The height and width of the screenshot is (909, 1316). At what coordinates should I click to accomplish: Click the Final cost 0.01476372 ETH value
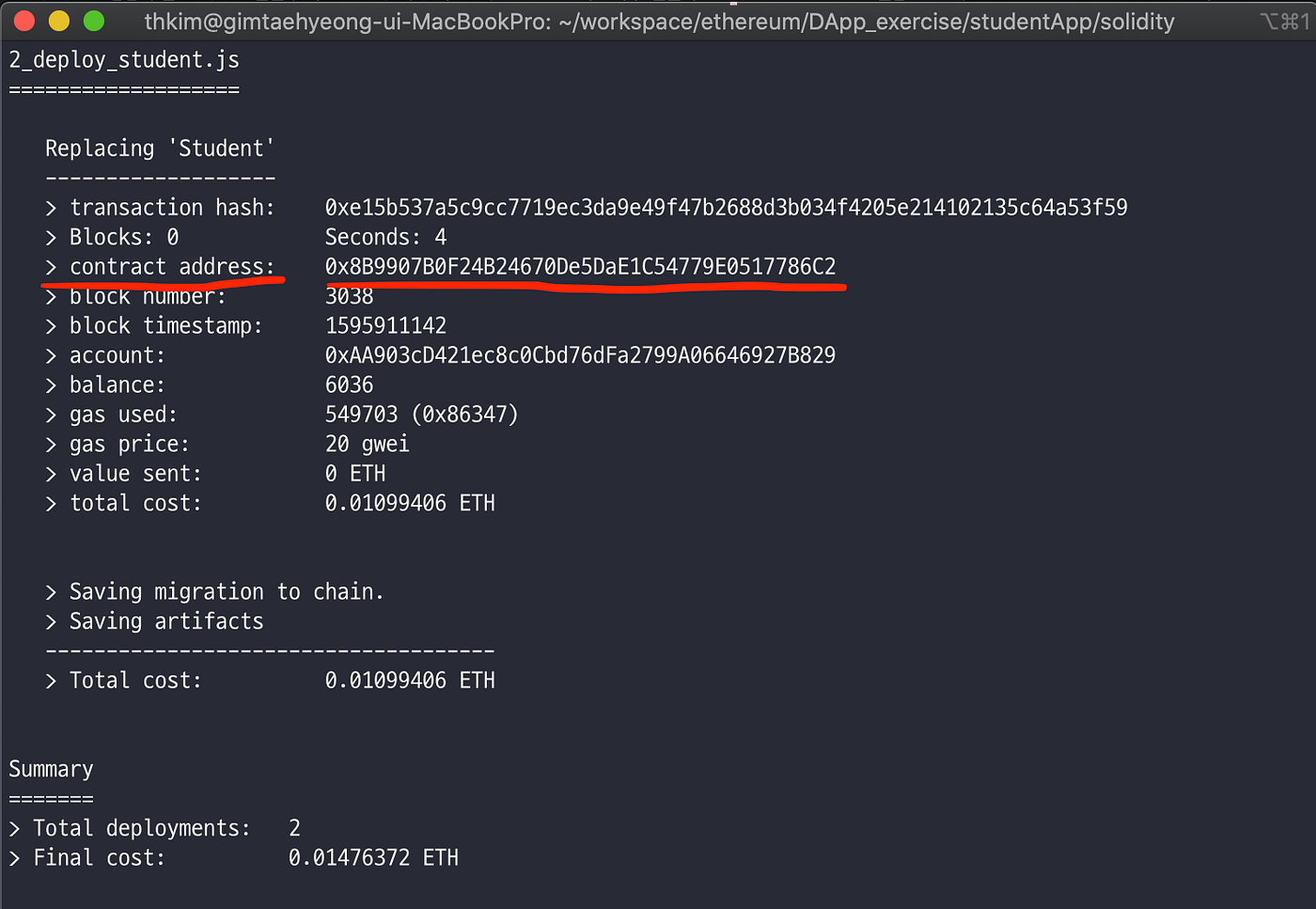click(373, 858)
